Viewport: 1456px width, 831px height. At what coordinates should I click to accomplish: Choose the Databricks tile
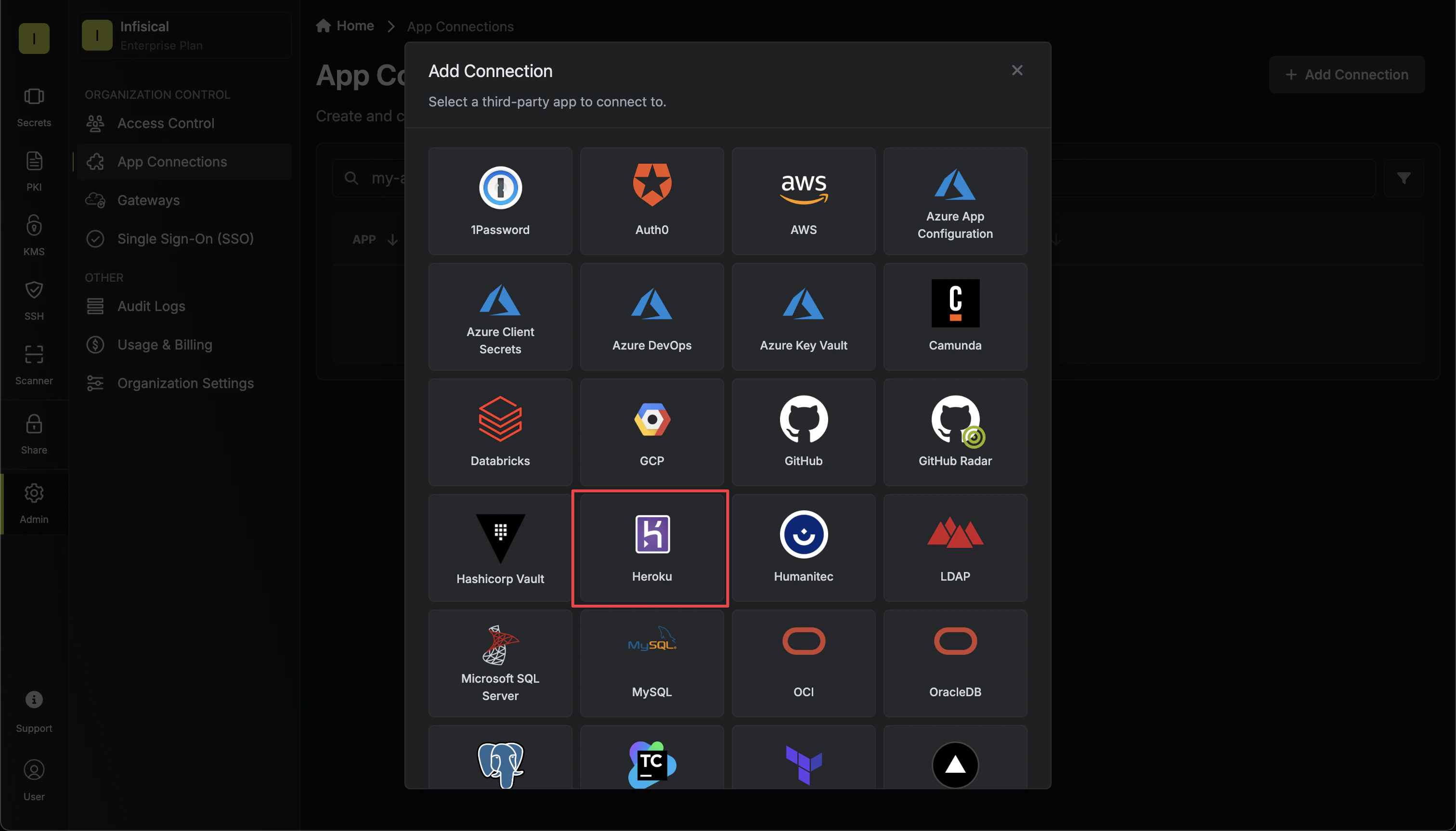500,432
